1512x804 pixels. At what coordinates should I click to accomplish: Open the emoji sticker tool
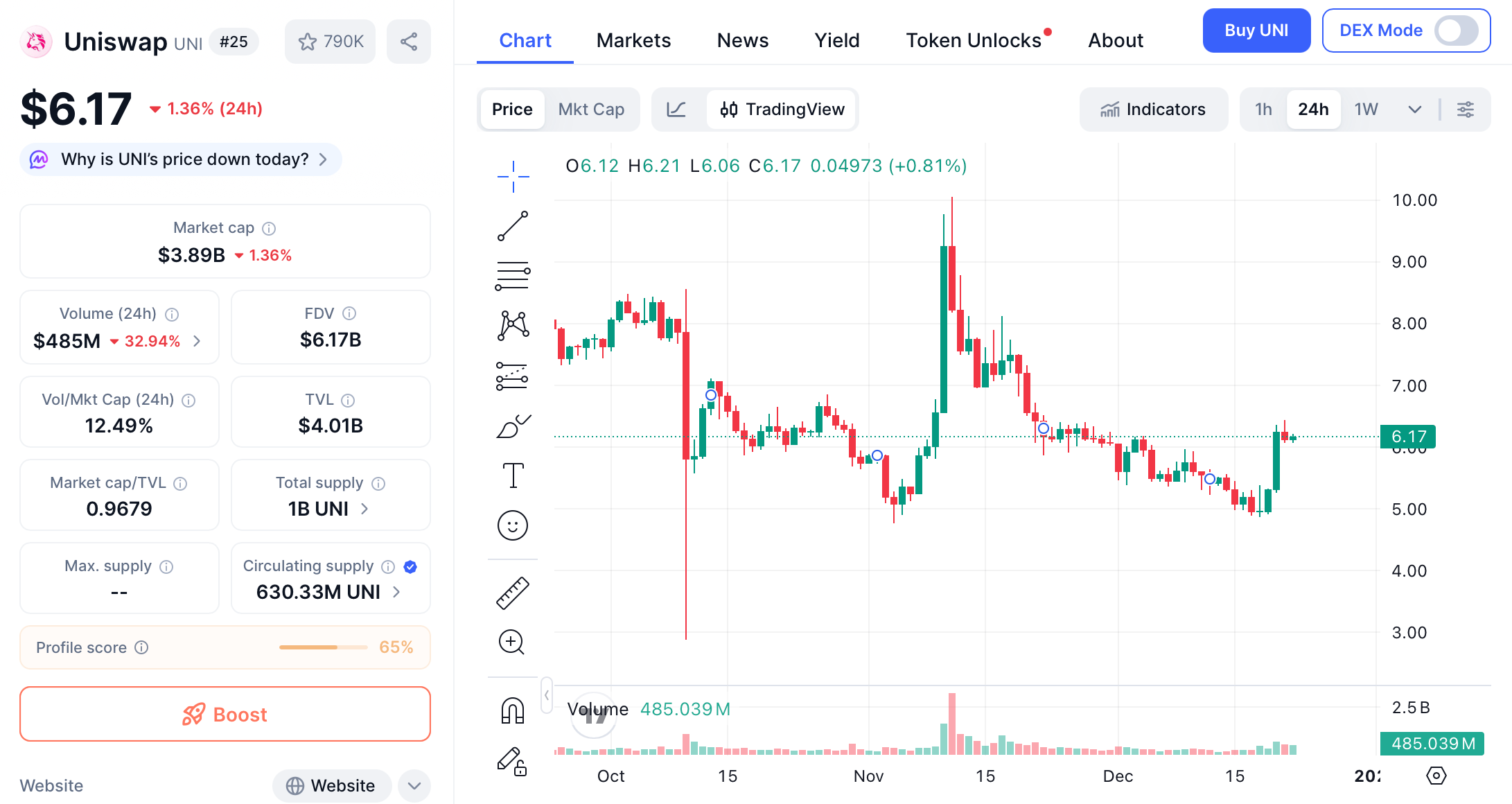513,525
